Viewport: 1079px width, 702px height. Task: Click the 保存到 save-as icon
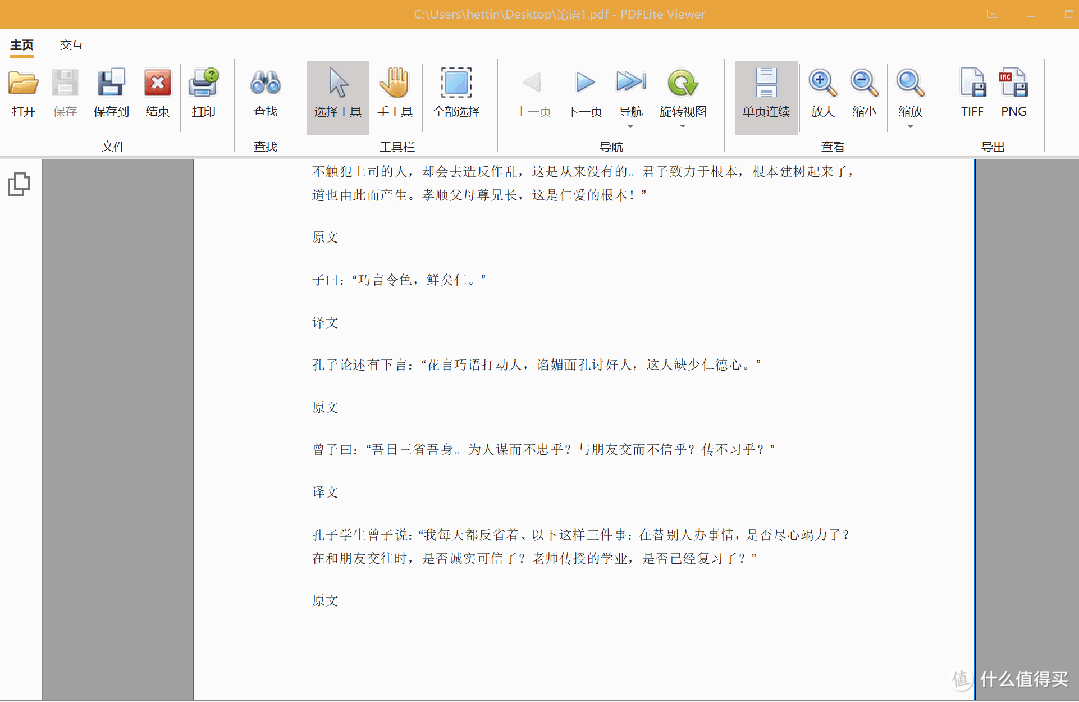pyautogui.click(x=111, y=83)
